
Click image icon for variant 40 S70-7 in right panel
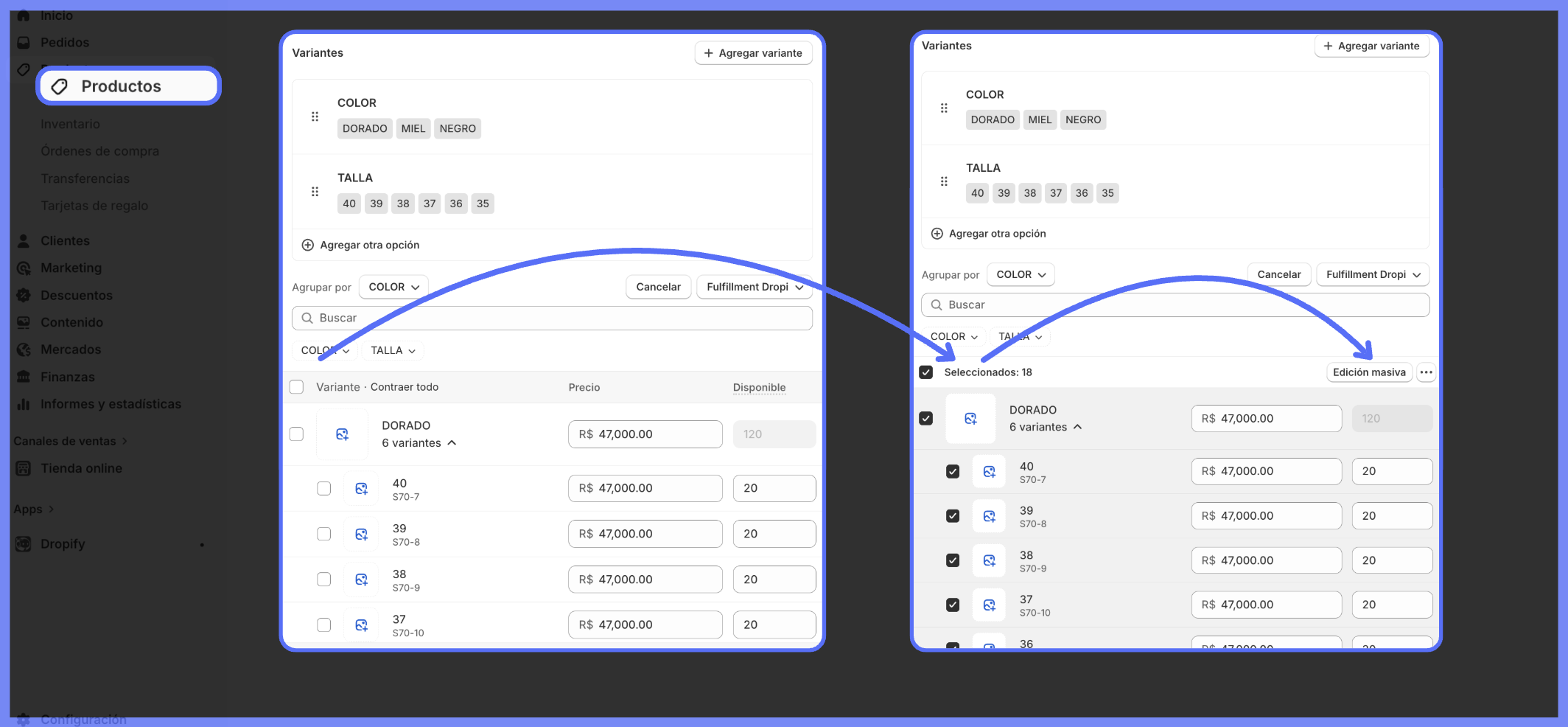pos(989,471)
